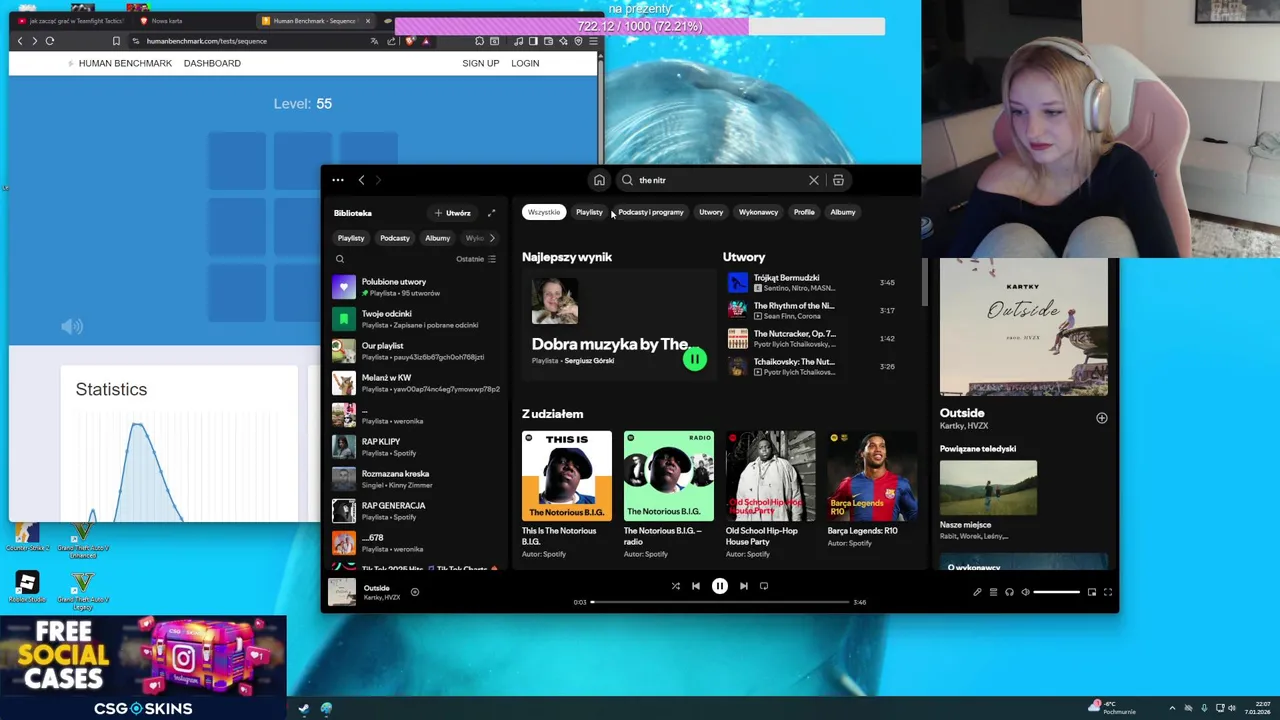
Task: Open the Brave Shields icon in address bar
Action: pyautogui.click(x=409, y=41)
